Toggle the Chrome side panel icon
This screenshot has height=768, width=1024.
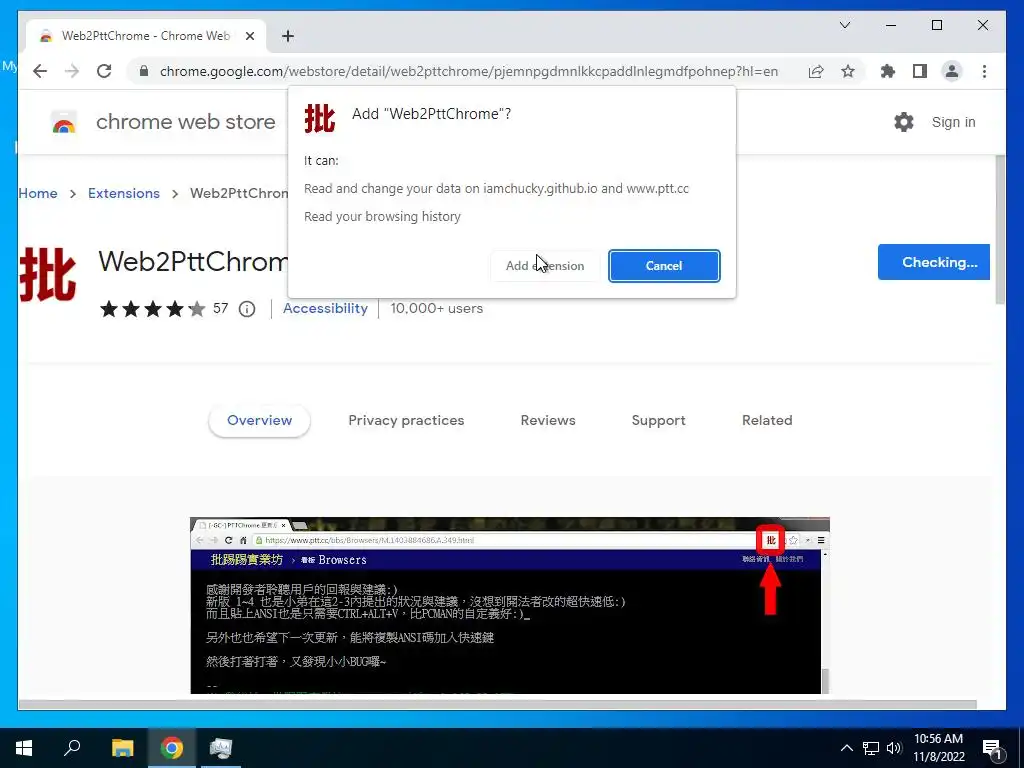[x=920, y=71]
